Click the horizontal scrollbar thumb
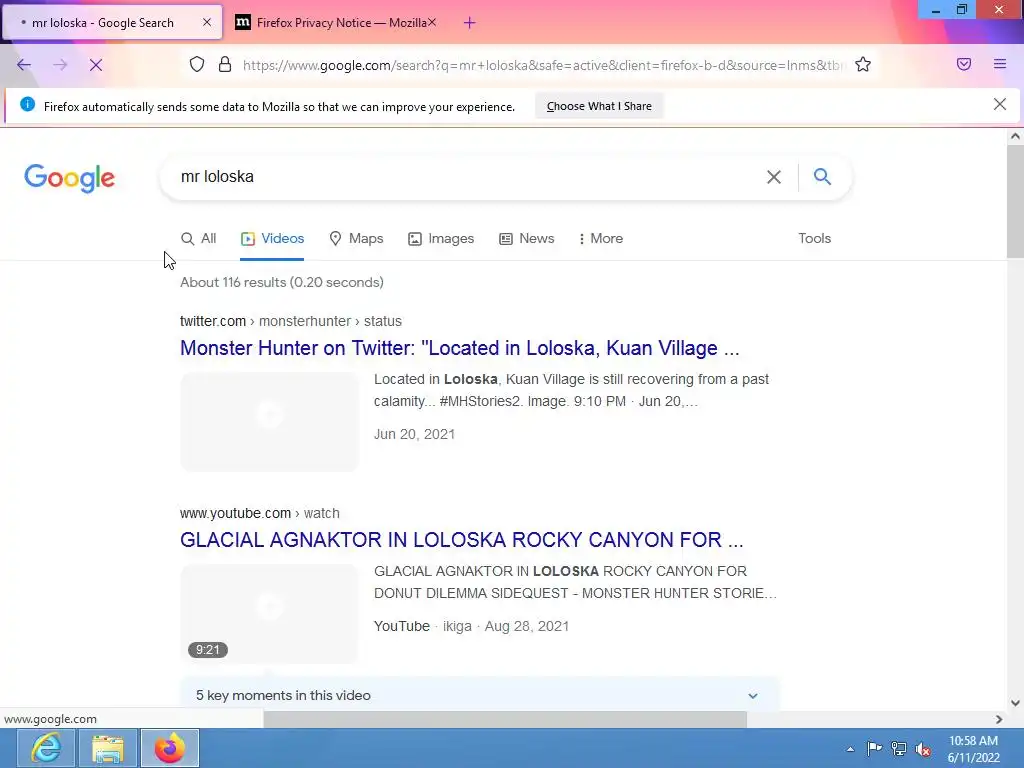The image size is (1024, 768). pos(505,719)
